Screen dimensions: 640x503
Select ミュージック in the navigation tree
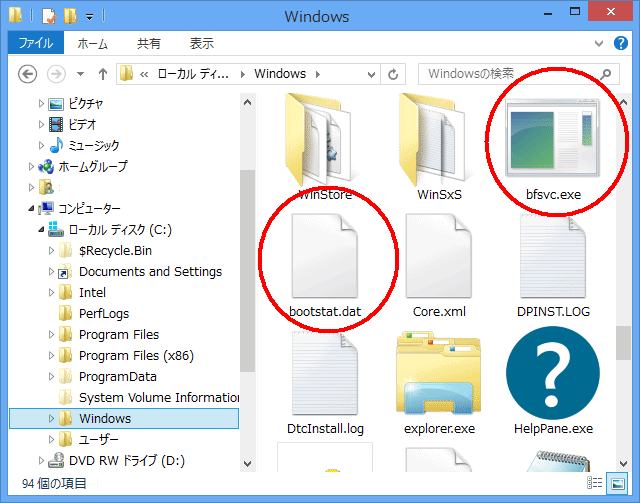[x=93, y=145]
